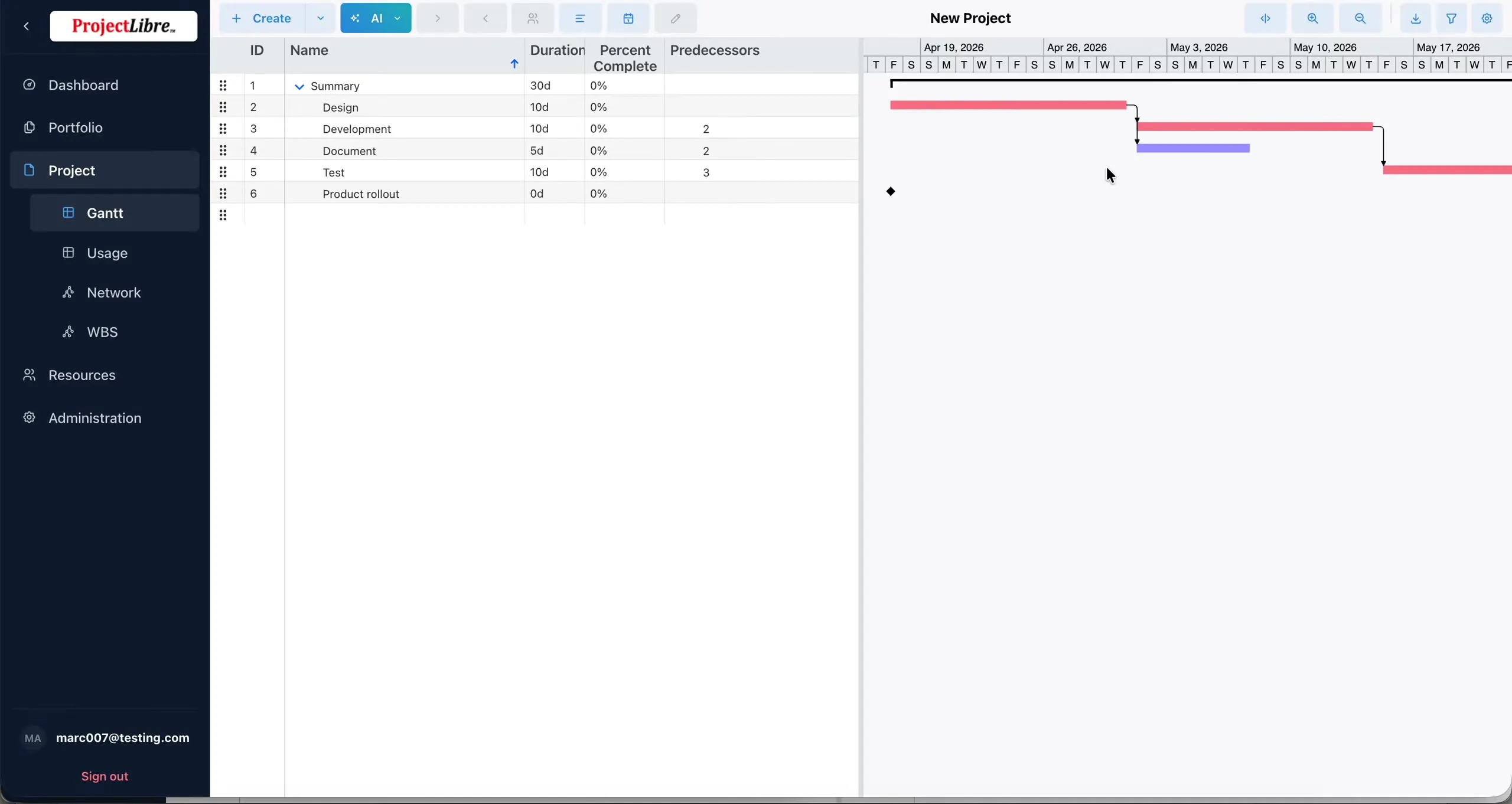Click the calendar toolbar icon

(x=628, y=18)
